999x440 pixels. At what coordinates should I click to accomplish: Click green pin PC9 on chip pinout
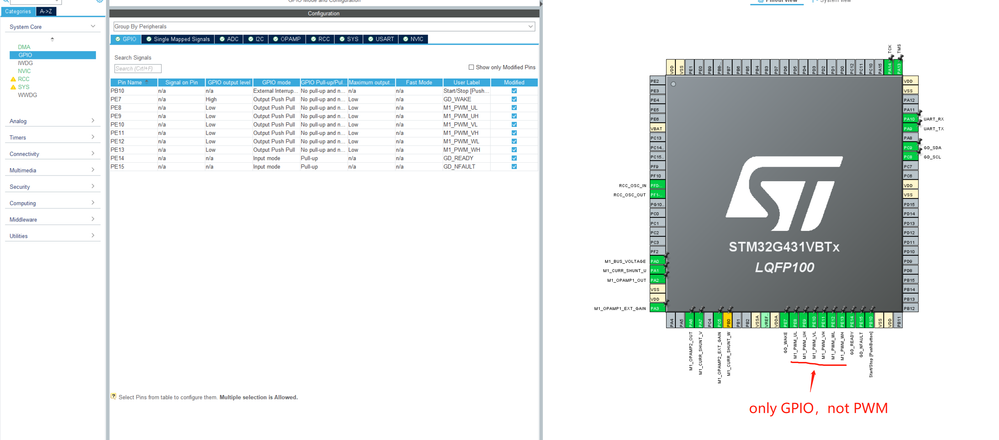[910, 147]
